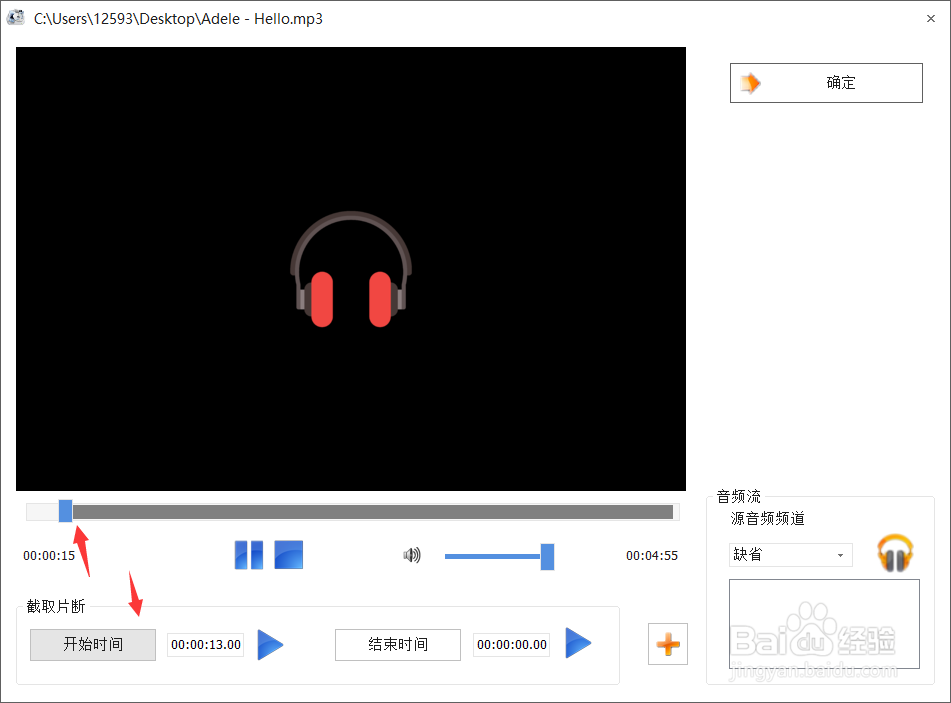Image resolution: width=951 pixels, height=703 pixels.
Task: Click the total duration 00:04:55 label
Action: tap(652, 556)
